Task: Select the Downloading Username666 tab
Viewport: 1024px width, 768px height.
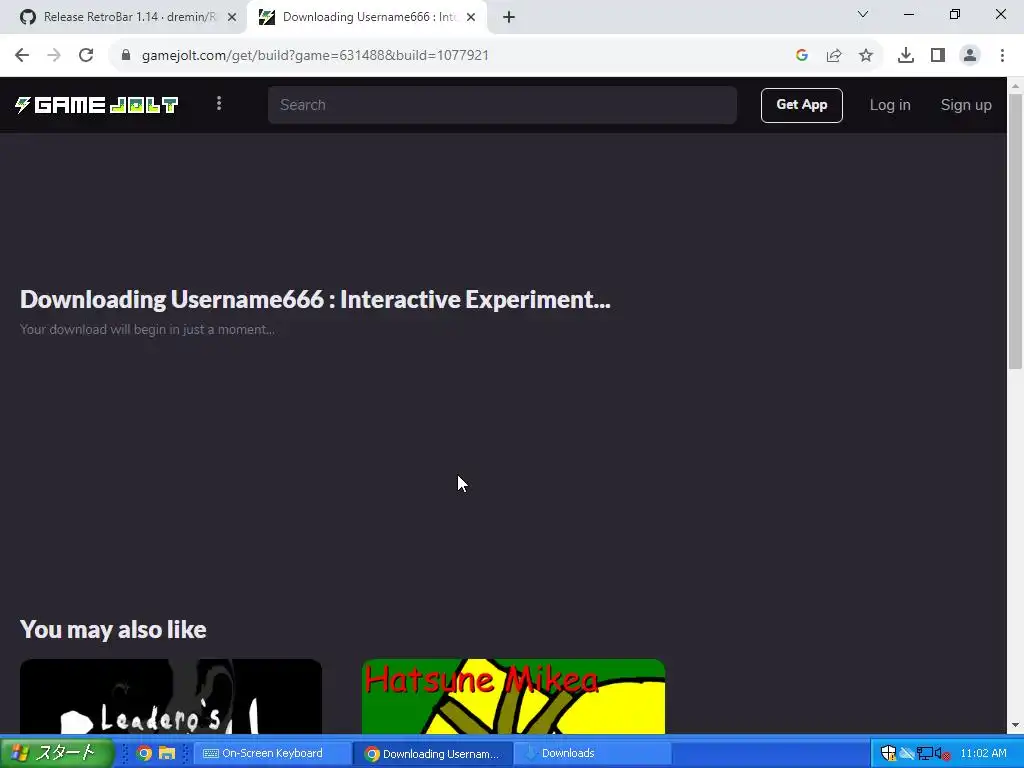Action: pyautogui.click(x=366, y=17)
